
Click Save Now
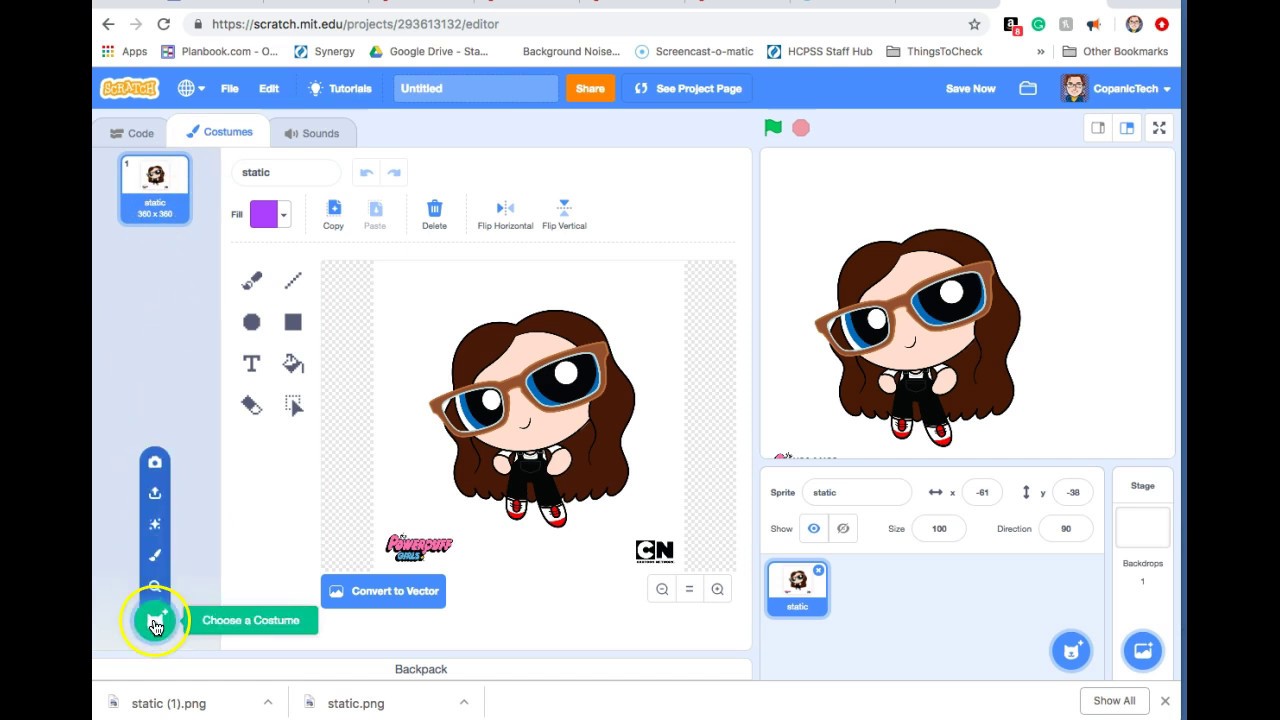(x=970, y=88)
